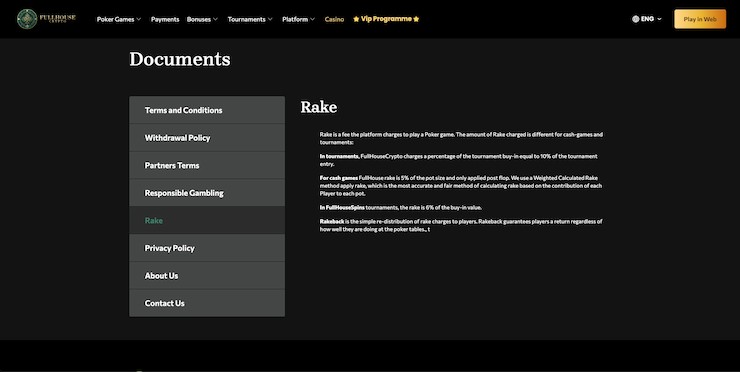Select the Rake sidebar item
The width and height of the screenshot is (740, 372).
pyautogui.click(x=207, y=220)
